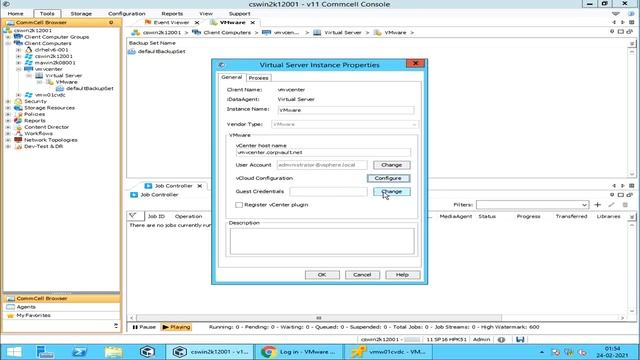Select the clrhelv6-001 Linux client icon
This screenshot has height=360, width=640.
coord(29,50)
